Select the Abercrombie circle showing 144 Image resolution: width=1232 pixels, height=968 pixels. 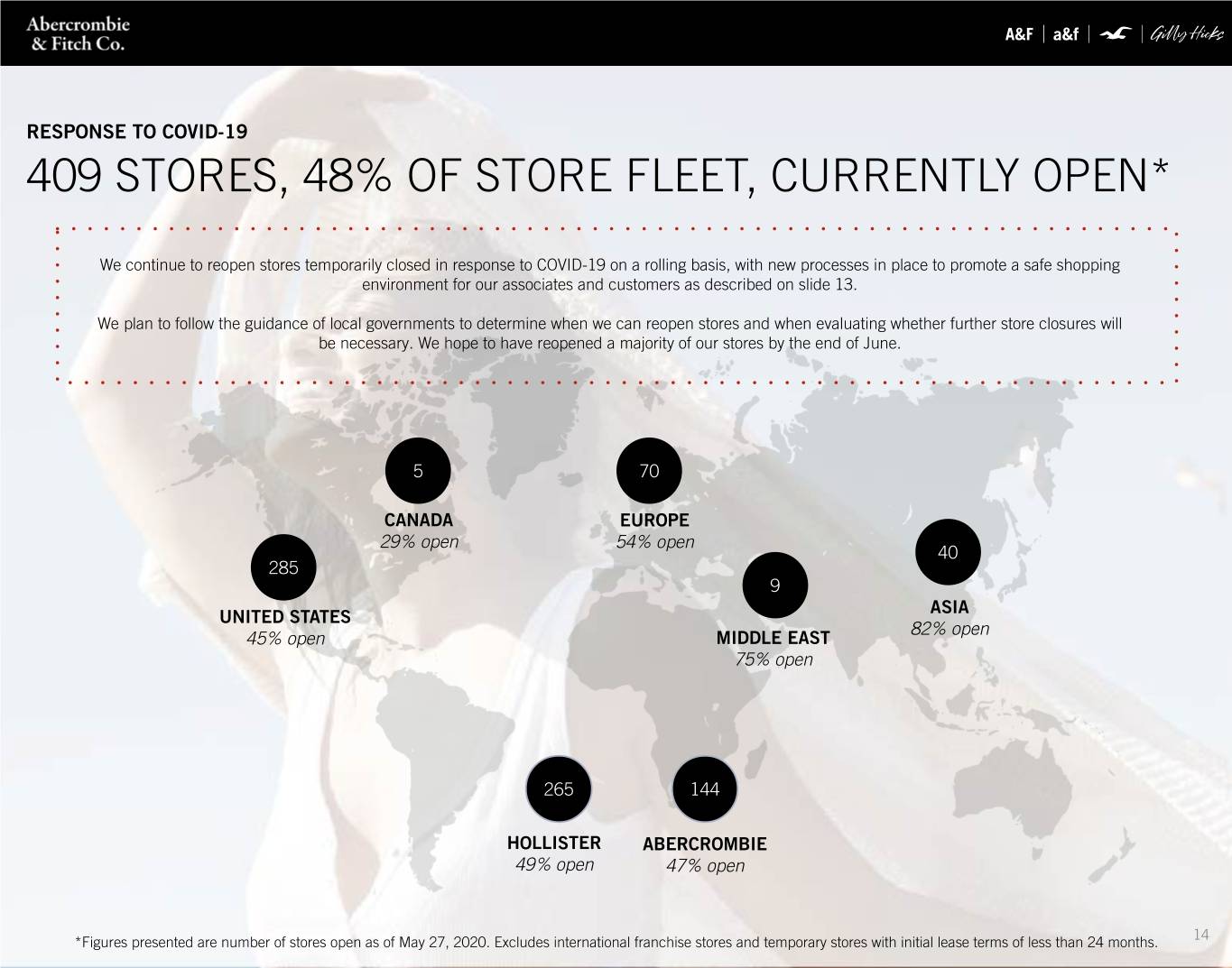click(705, 789)
